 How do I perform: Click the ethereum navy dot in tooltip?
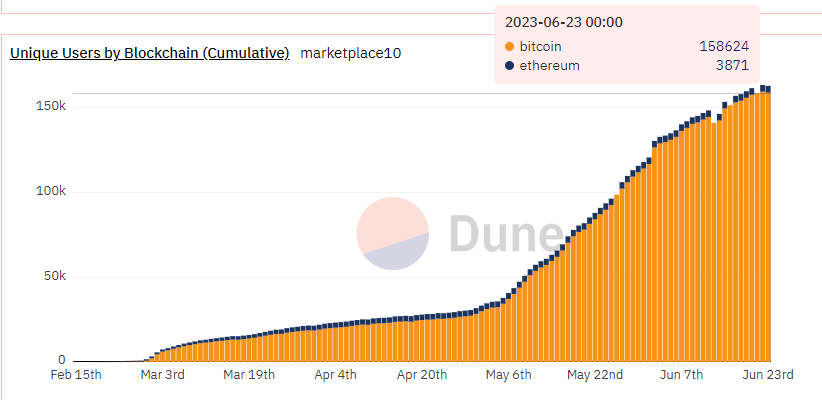pyautogui.click(x=509, y=66)
